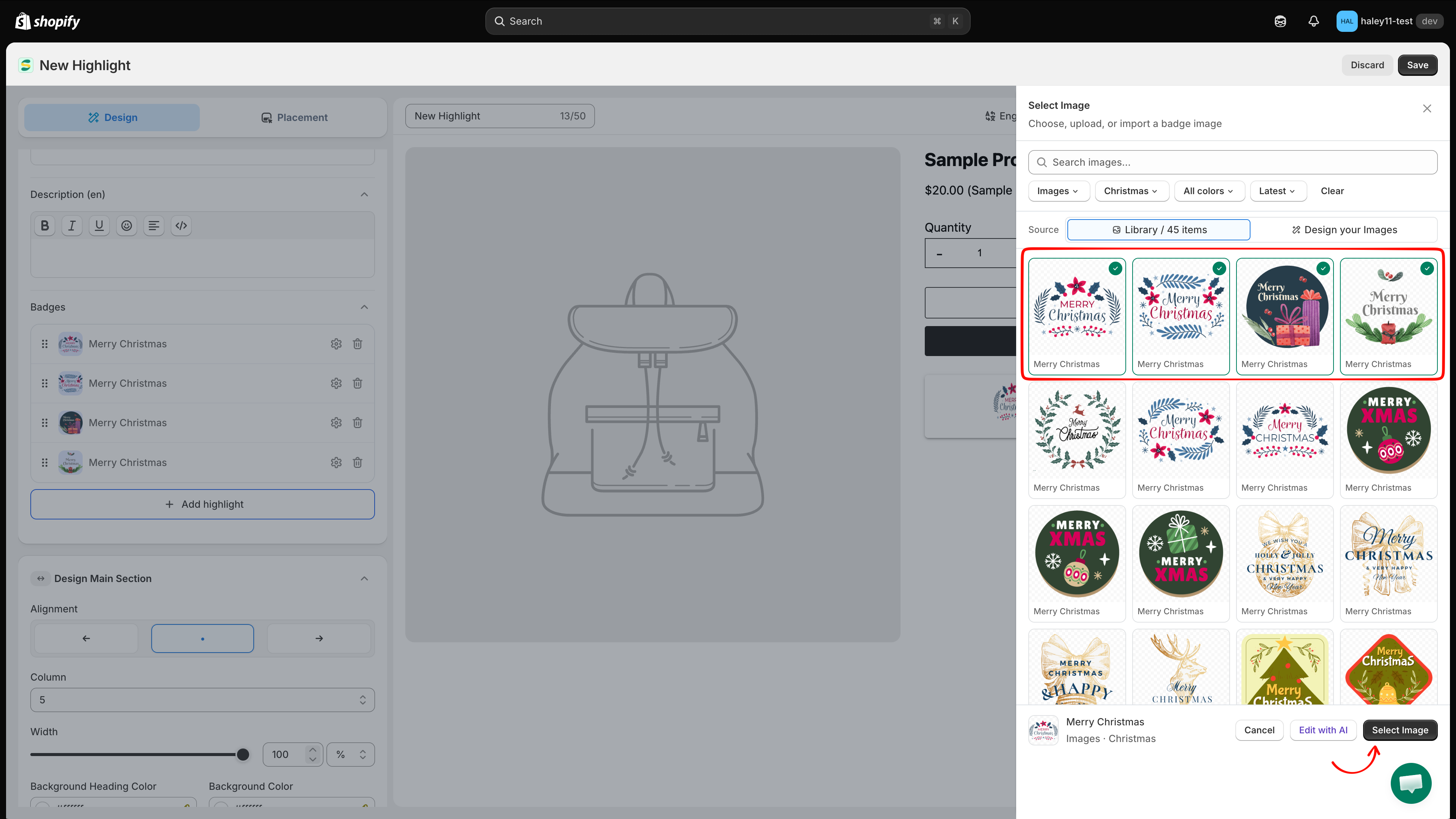This screenshot has height=819, width=1456.
Task: Deselect the second checked wreath Christmas image
Action: (1181, 317)
